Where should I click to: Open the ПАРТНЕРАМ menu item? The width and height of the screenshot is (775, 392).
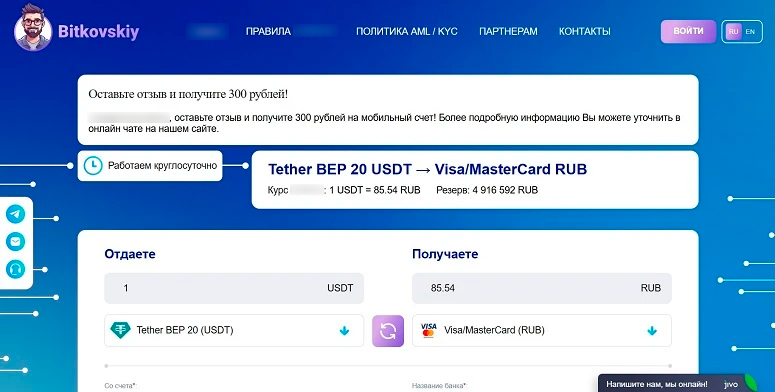[508, 31]
